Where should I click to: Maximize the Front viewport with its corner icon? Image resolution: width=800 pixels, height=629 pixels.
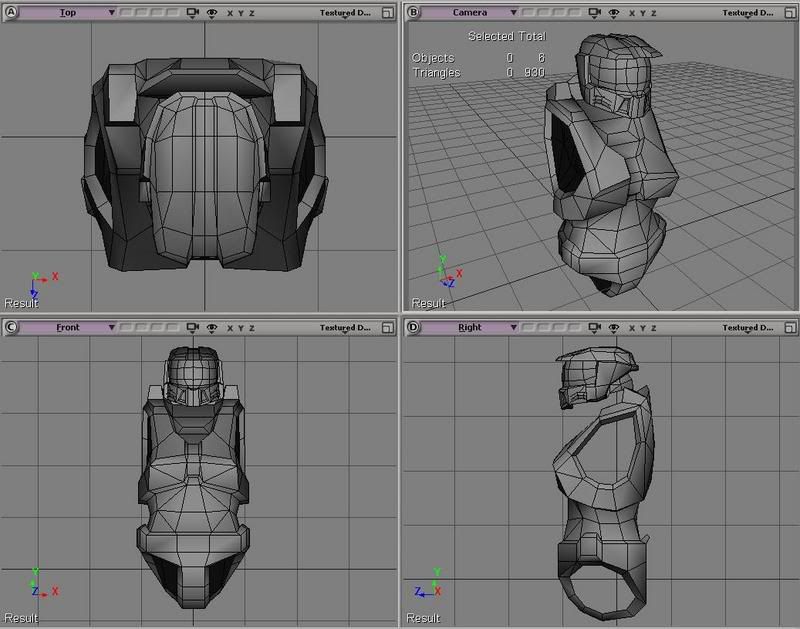point(388,328)
